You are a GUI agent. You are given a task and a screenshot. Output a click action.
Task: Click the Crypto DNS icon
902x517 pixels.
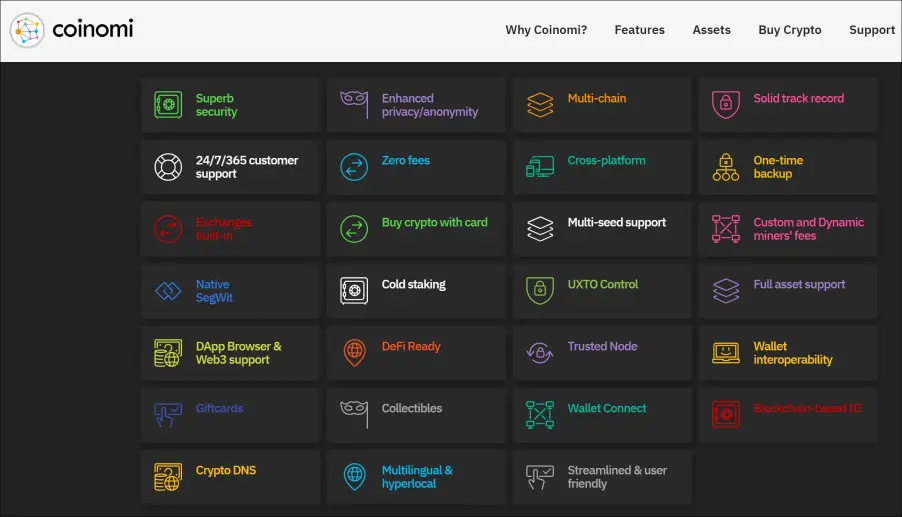pyautogui.click(x=168, y=477)
